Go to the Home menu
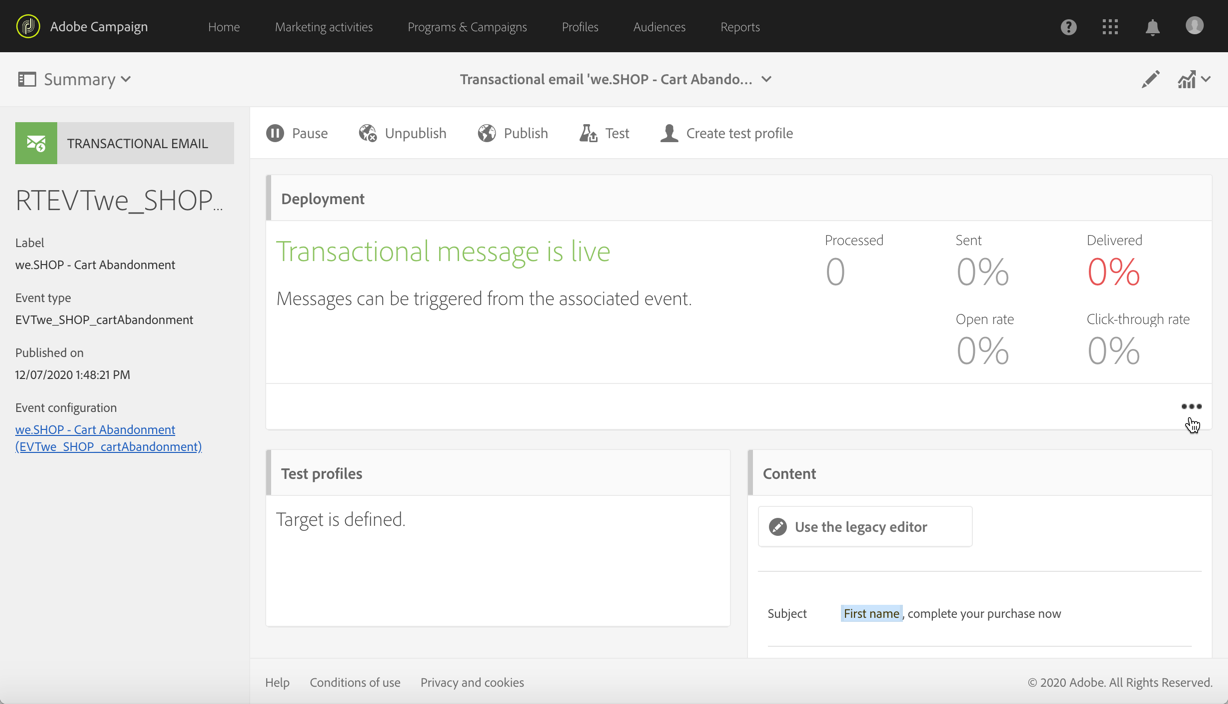The image size is (1228, 704). tap(224, 27)
